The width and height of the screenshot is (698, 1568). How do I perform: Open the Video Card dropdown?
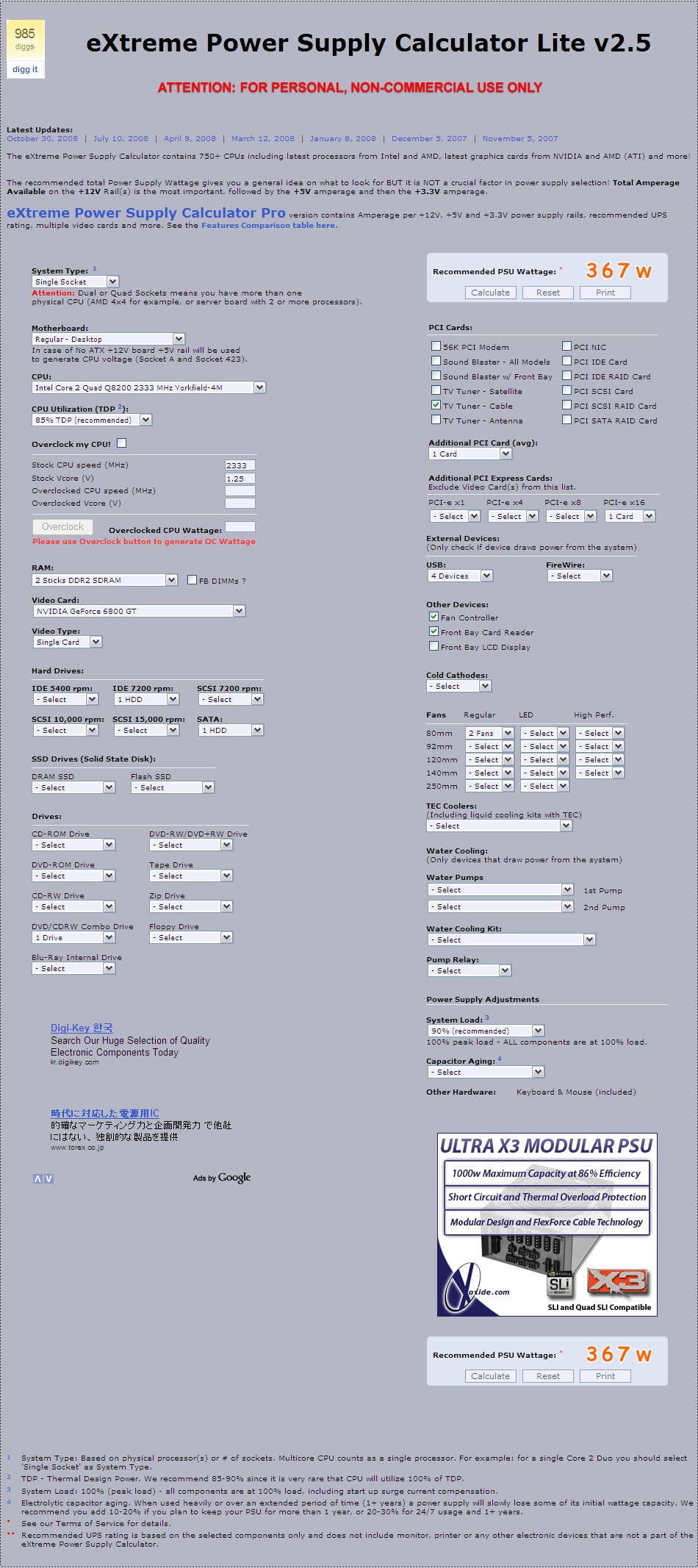138,611
